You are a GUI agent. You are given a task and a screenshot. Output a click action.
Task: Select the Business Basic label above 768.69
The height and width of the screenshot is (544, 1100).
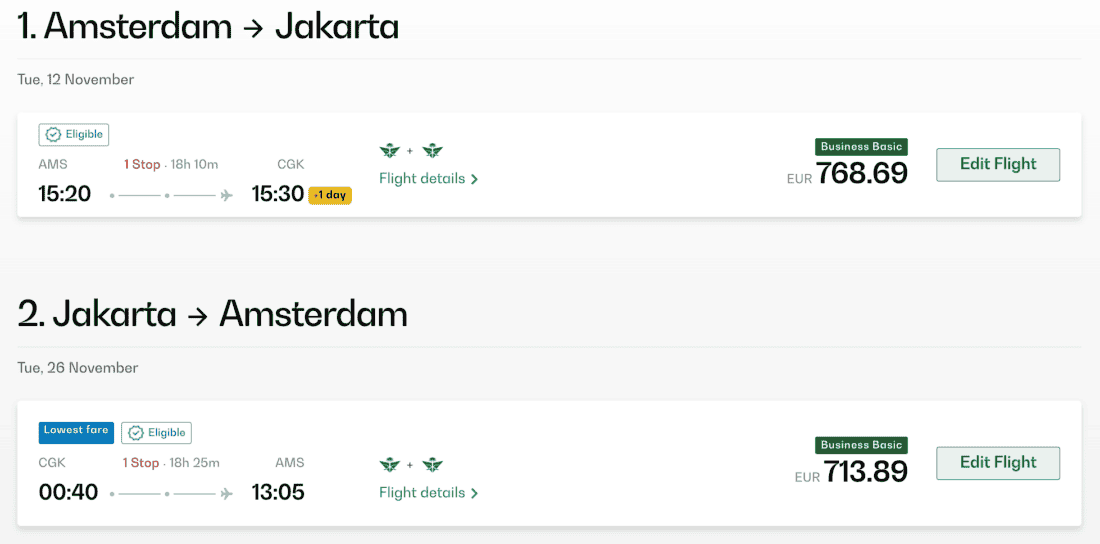click(861, 147)
